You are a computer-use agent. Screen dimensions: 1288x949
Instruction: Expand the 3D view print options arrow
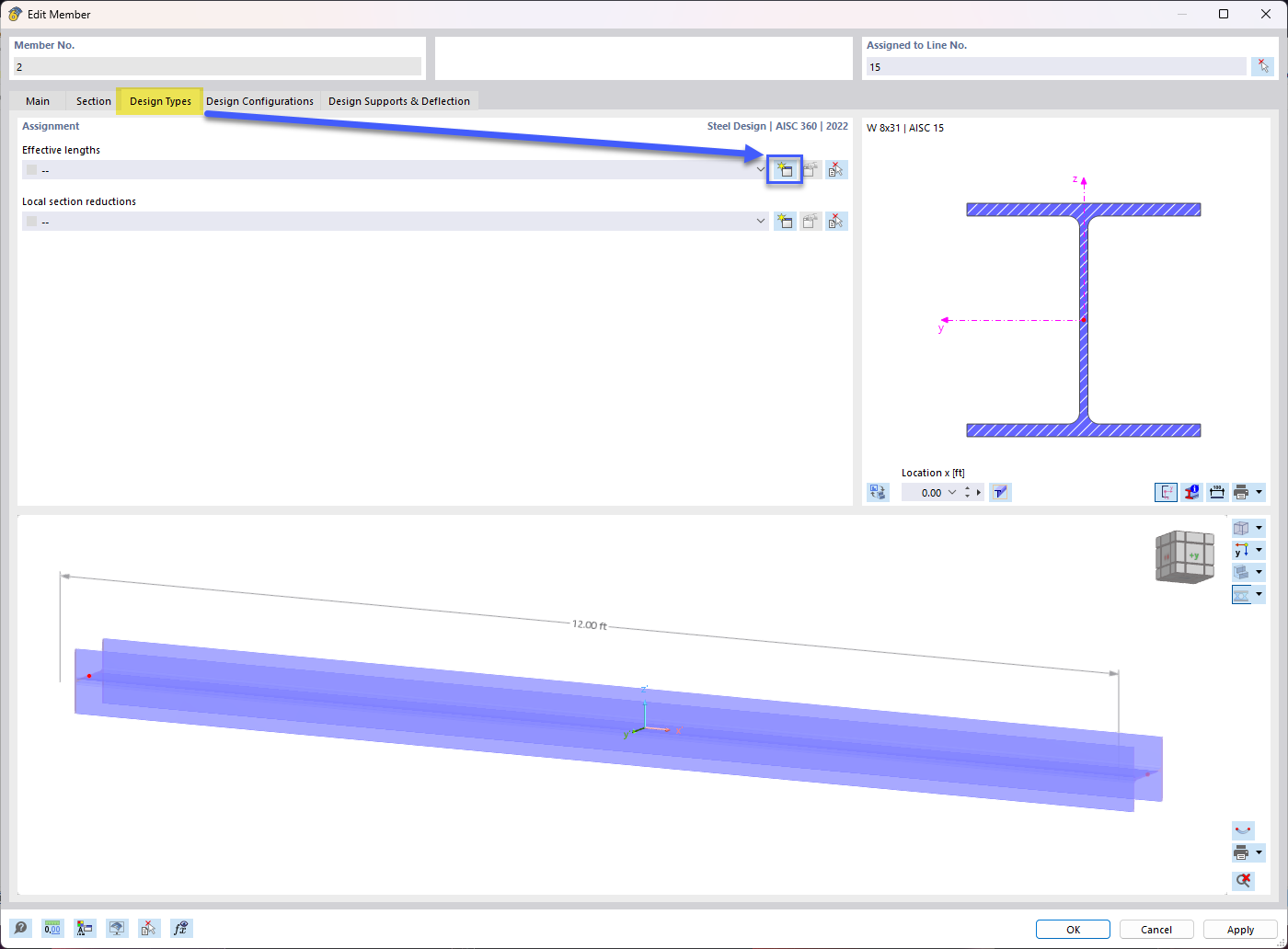(1259, 852)
